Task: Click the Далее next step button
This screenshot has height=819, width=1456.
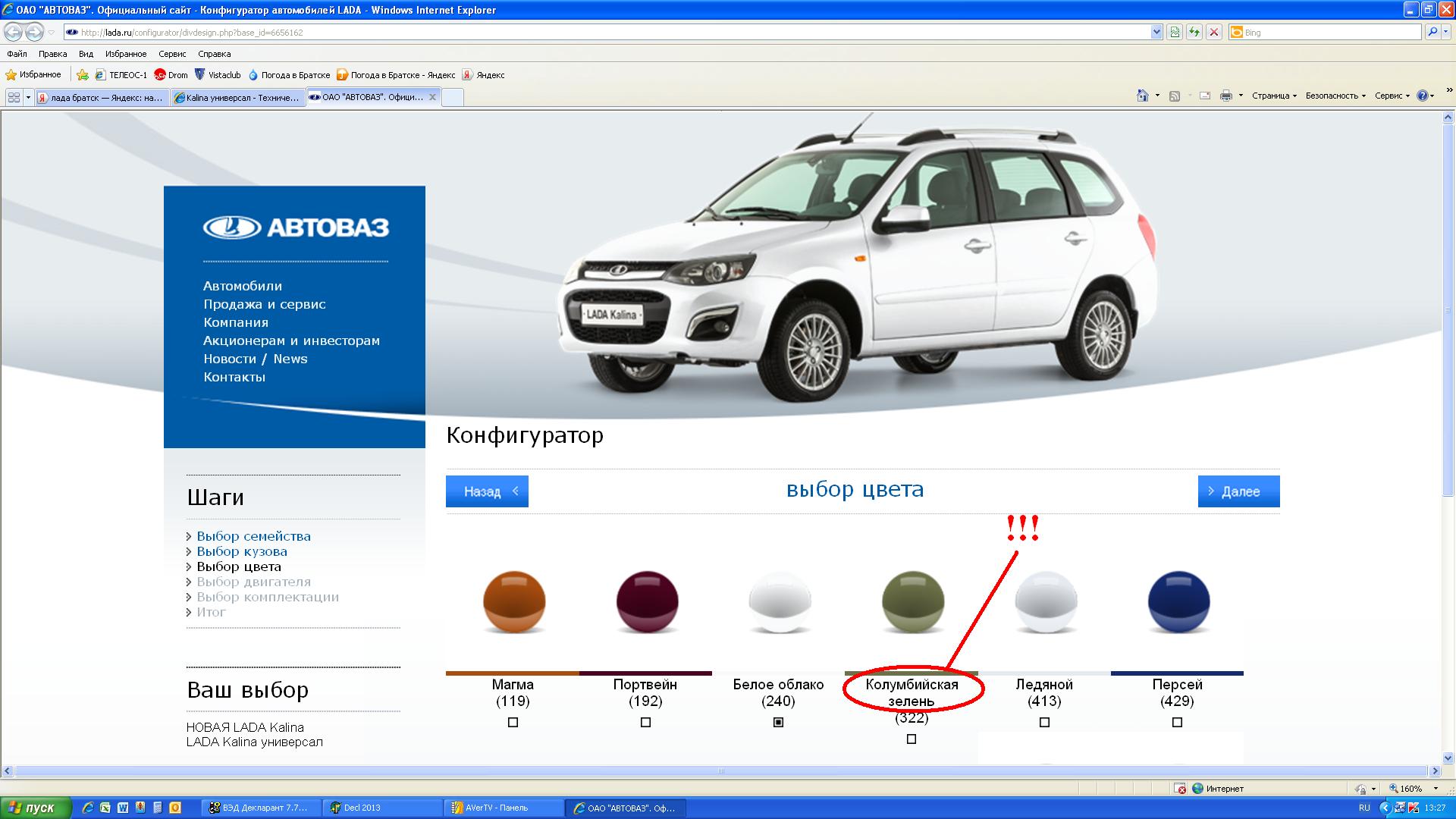Action: click(x=1238, y=491)
